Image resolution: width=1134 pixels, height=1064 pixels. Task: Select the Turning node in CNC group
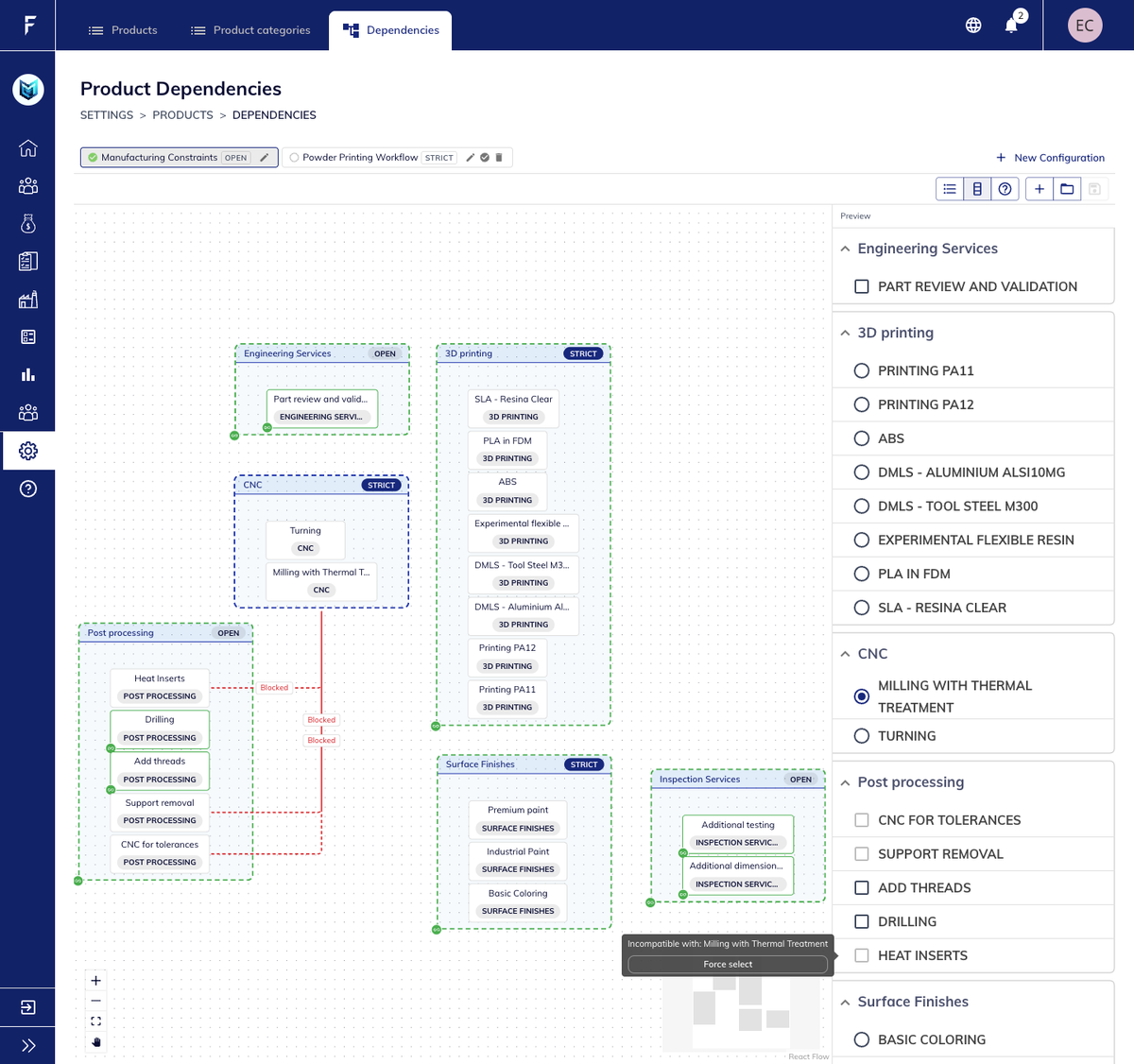point(305,540)
